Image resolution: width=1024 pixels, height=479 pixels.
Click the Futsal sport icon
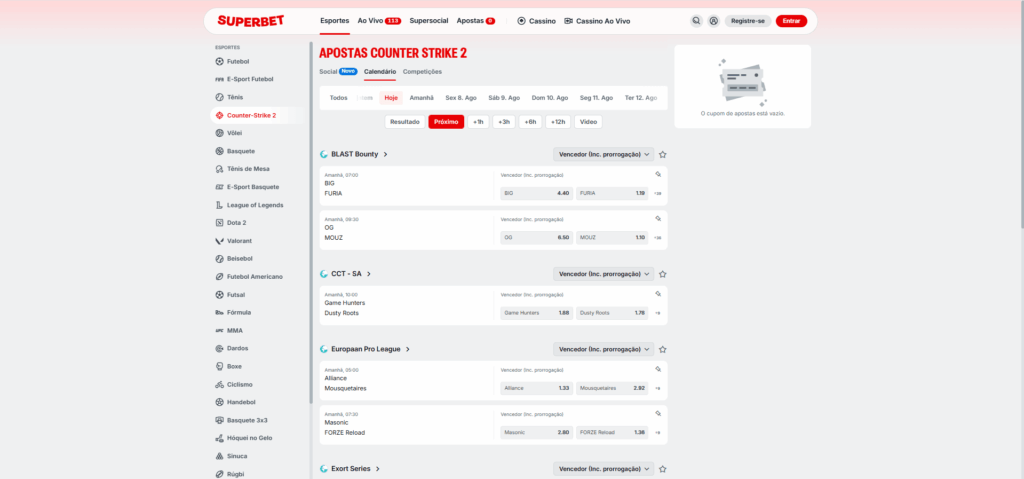click(219, 295)
